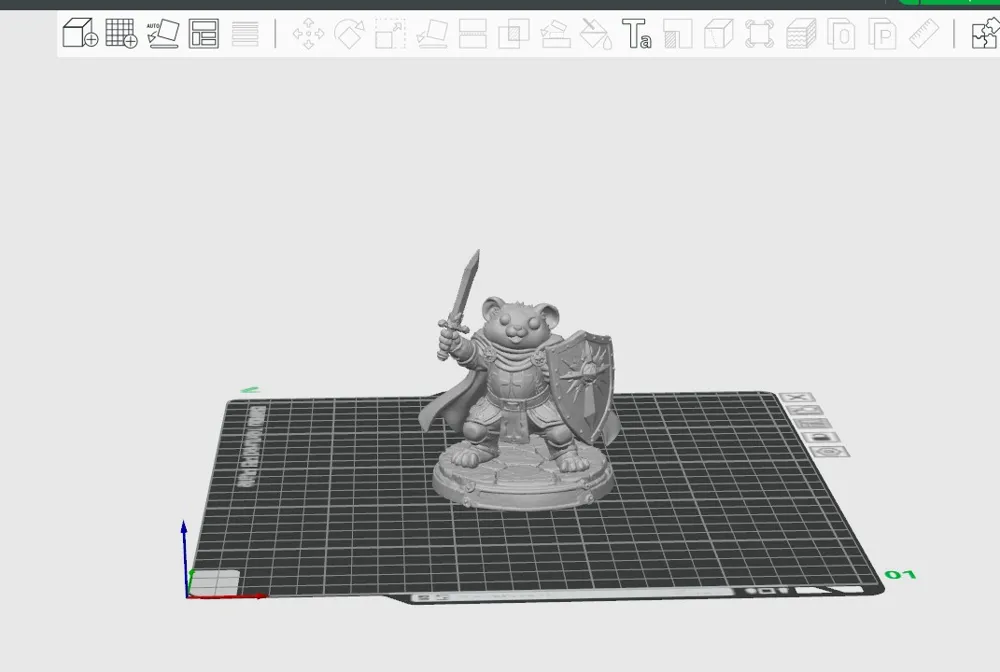Click the plate's X remove icon
Viewport: 1000px width, 672px height.
click(x=796, y=397)
